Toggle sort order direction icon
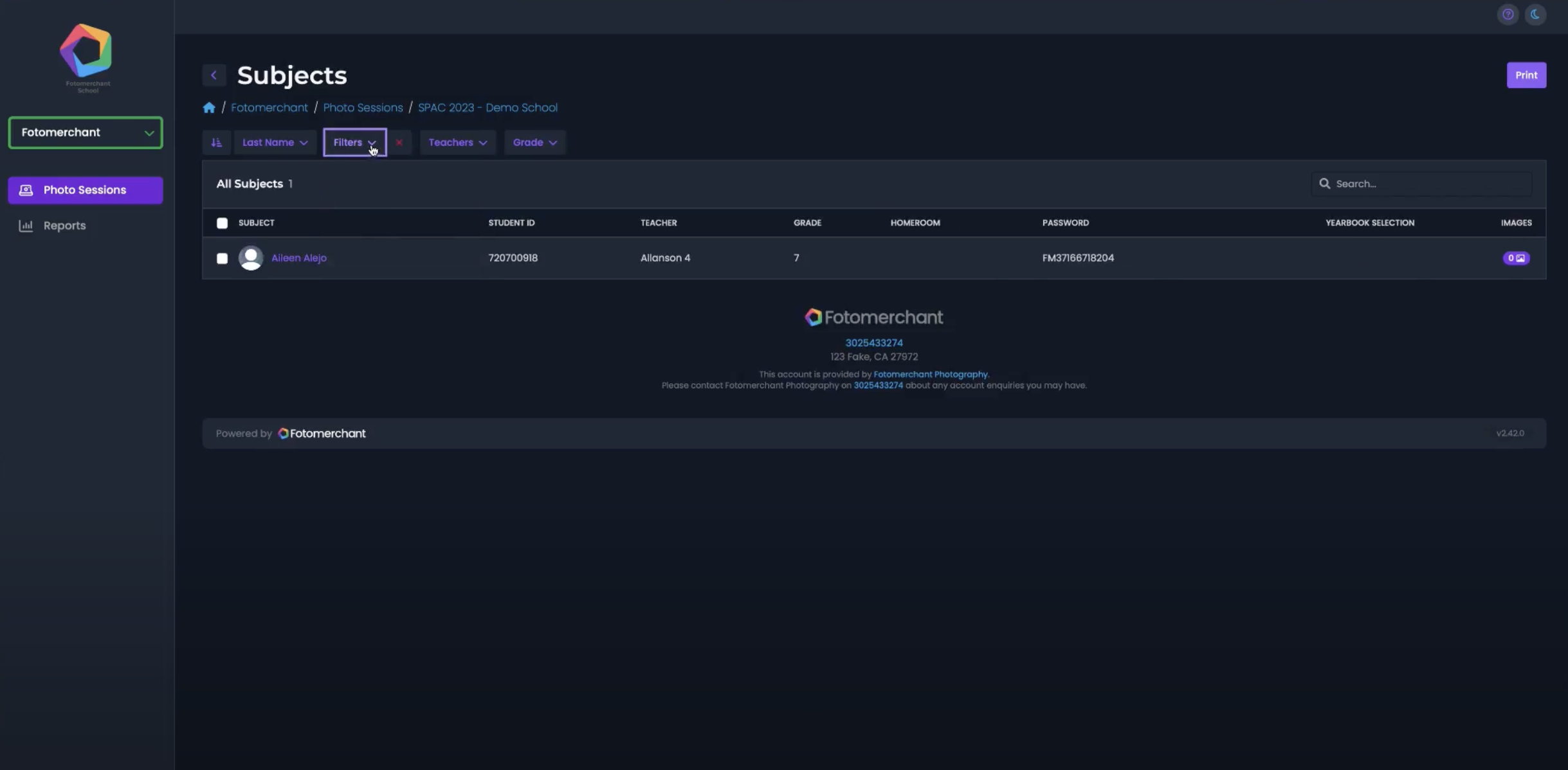Viewport: 1568px width, 770px height. pos(216,142)
